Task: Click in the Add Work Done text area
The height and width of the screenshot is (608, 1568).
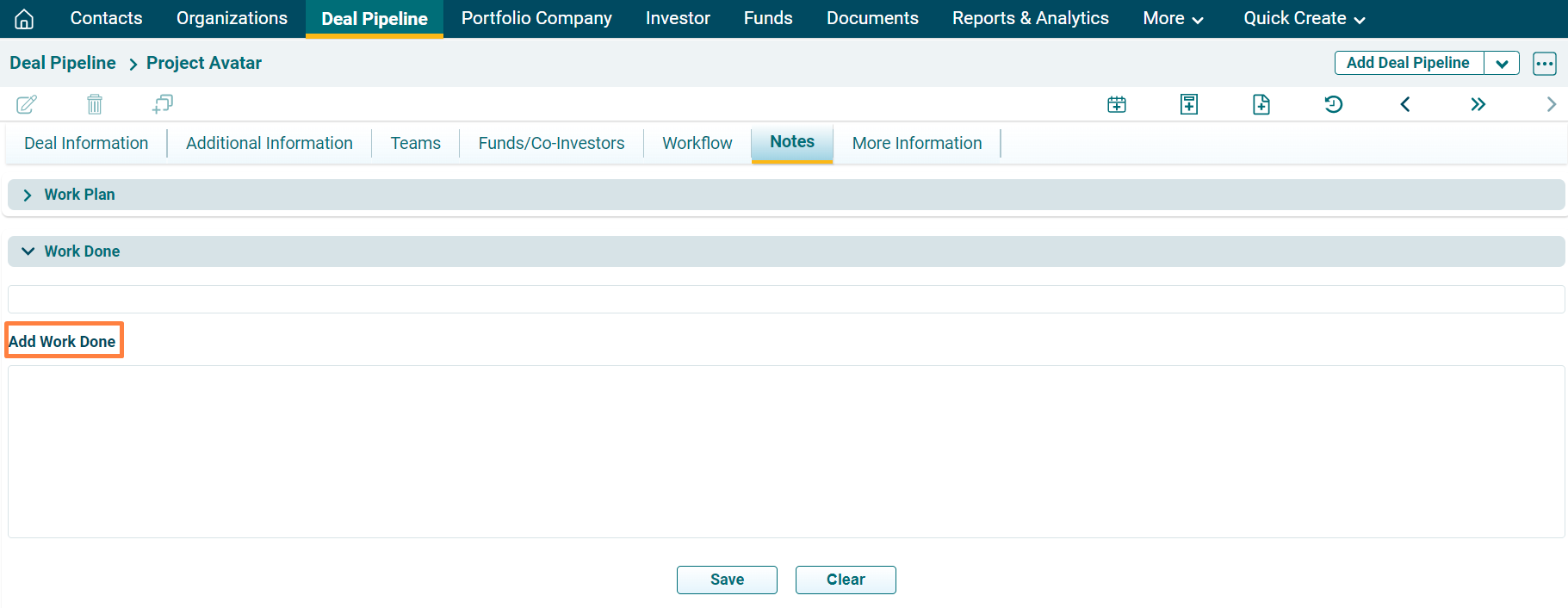Action: click(785, 451)
